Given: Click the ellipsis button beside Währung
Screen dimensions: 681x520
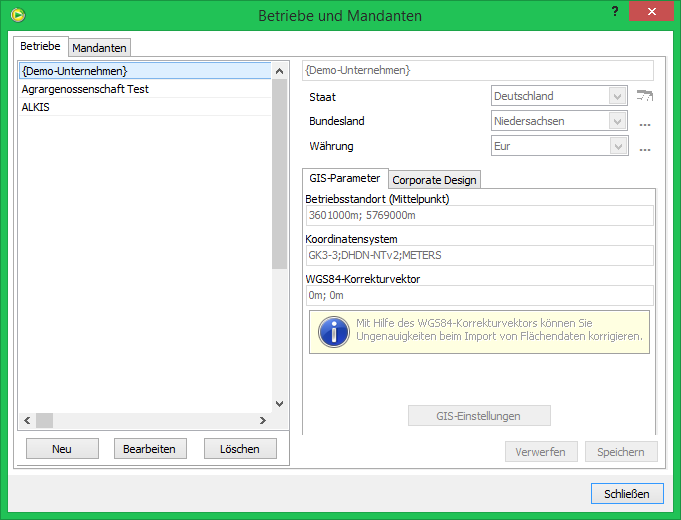Looking at the screenshot, I should coord(645,148).
